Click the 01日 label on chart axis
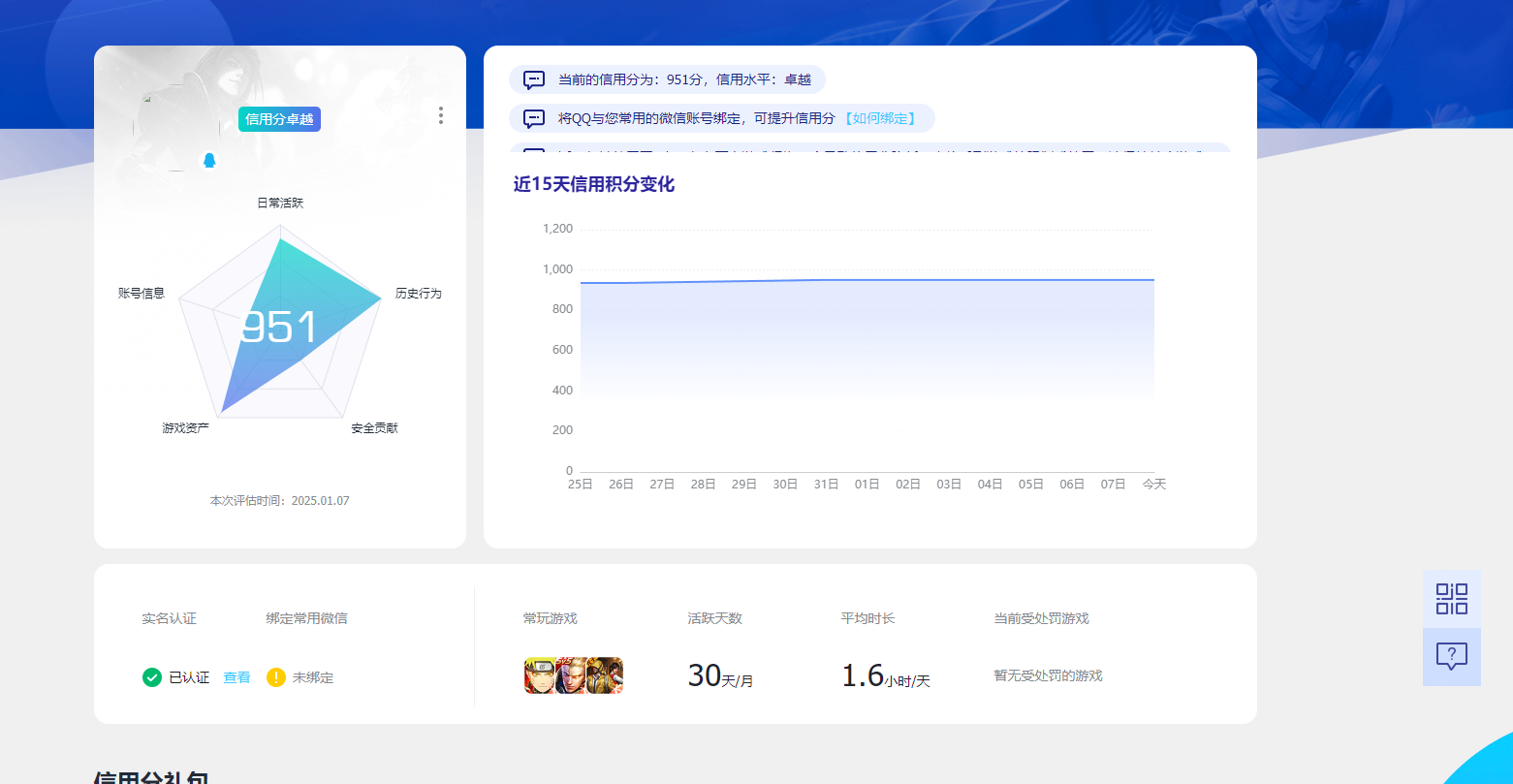 (867, 484)
